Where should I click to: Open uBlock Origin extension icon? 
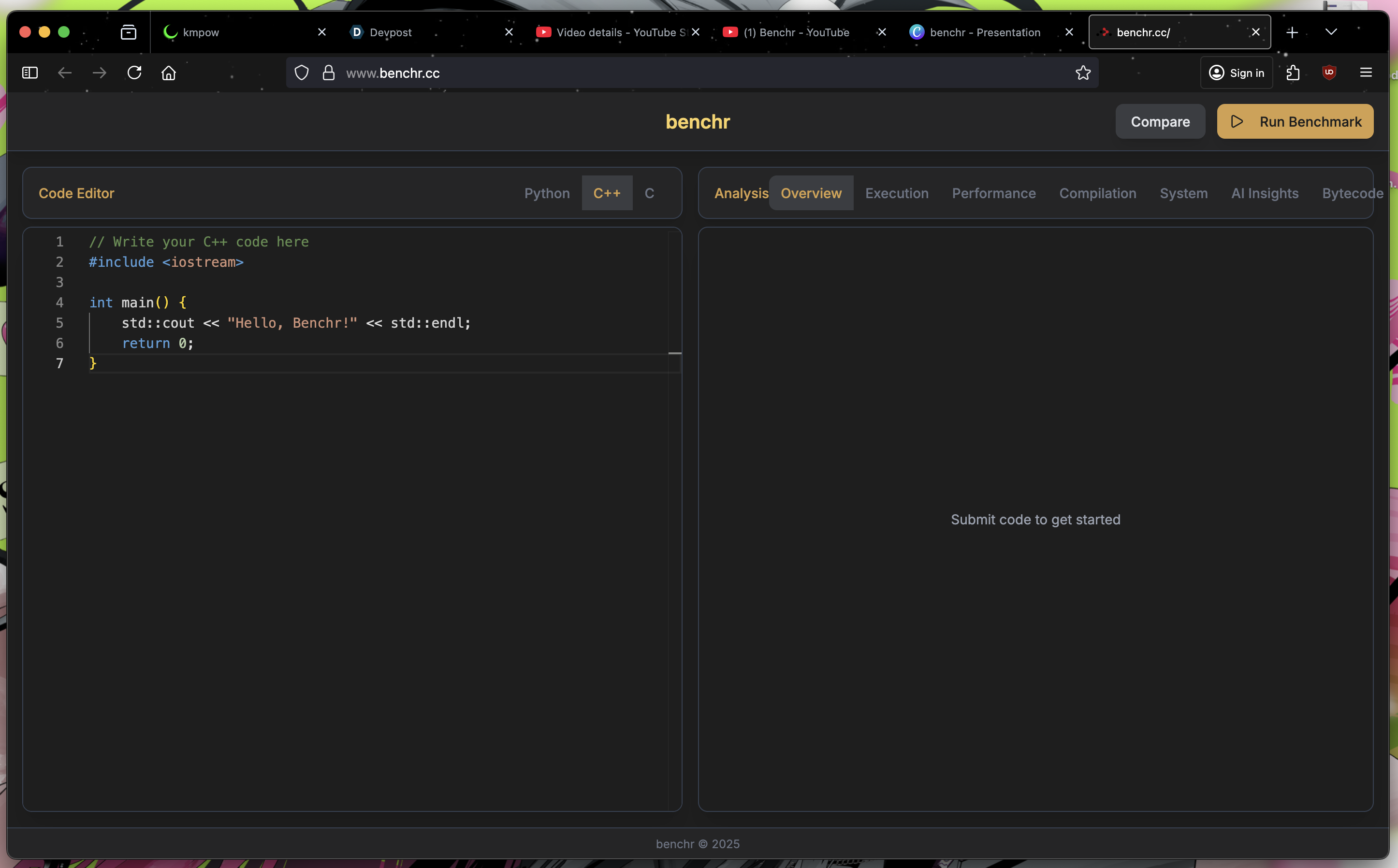pyautogui.click(x=1329, y=72)
